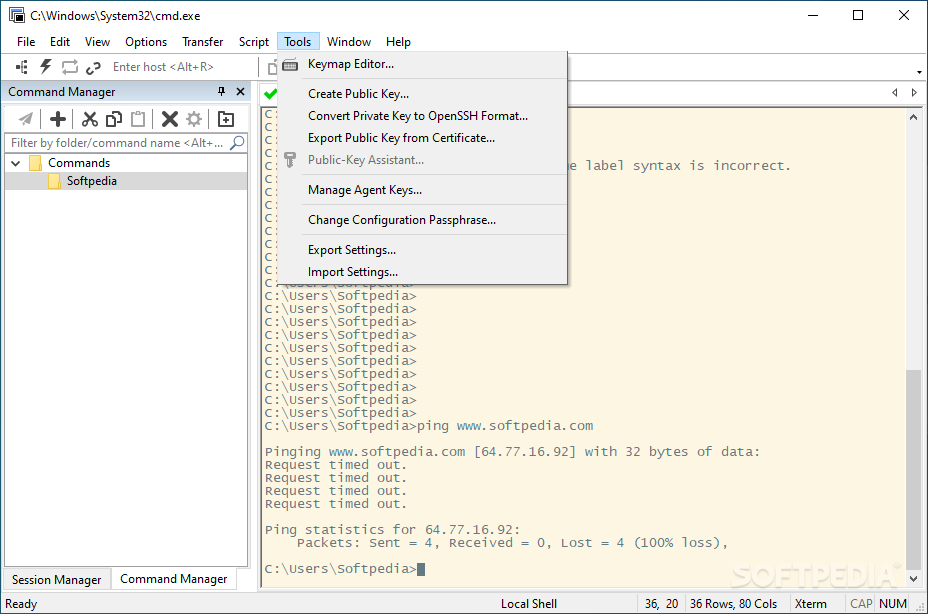The width and height of the screenshot is (928, 614).
Task: Click terminal scrollbar up arrow
Action: [x=913, y=117]
